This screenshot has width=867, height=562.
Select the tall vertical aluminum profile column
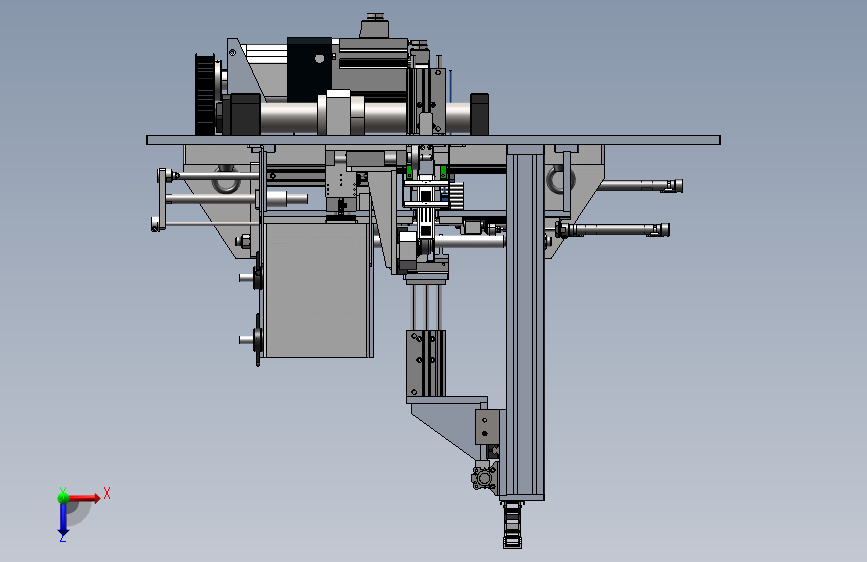point(525,322)
